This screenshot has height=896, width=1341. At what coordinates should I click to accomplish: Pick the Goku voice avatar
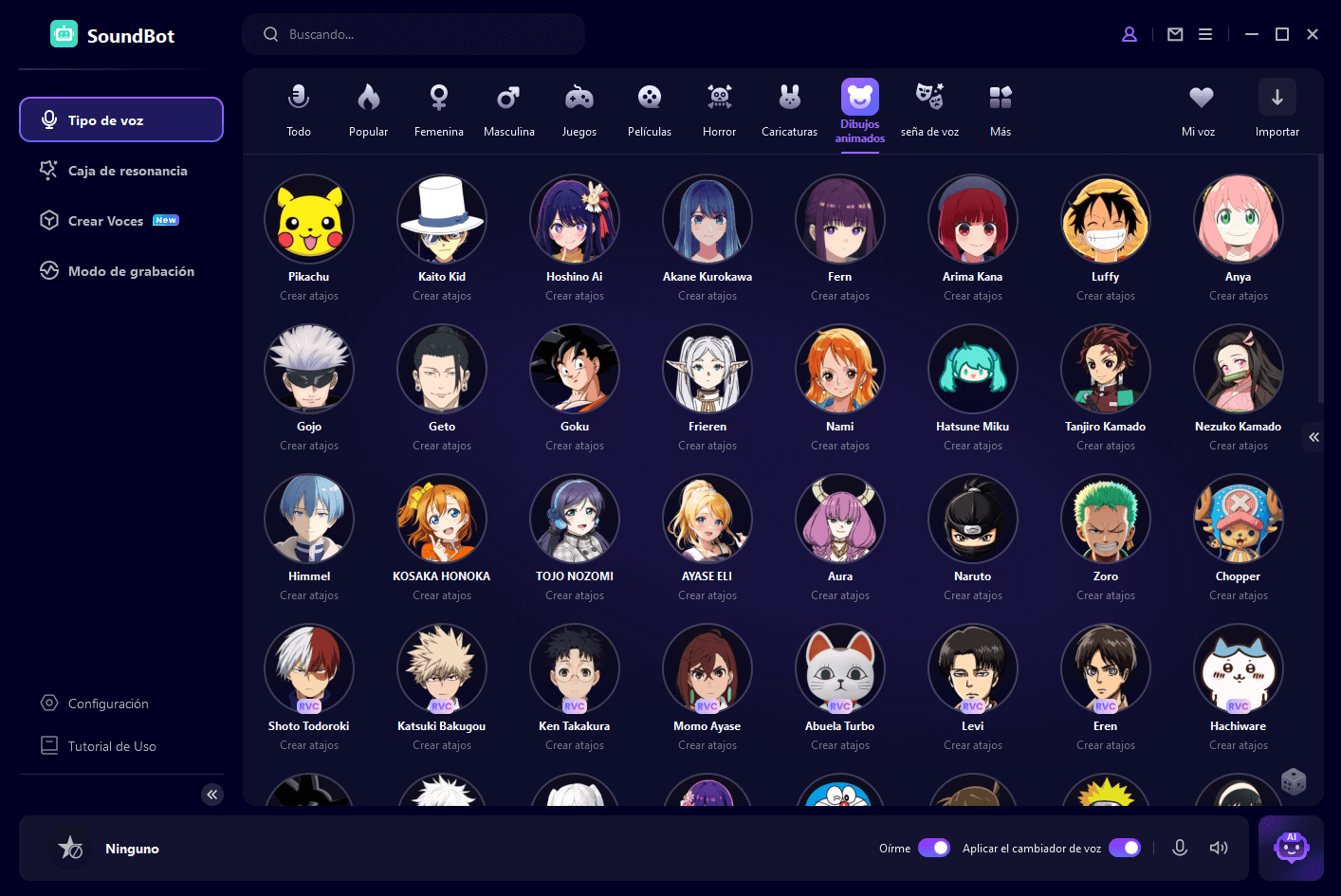[575, 368]
